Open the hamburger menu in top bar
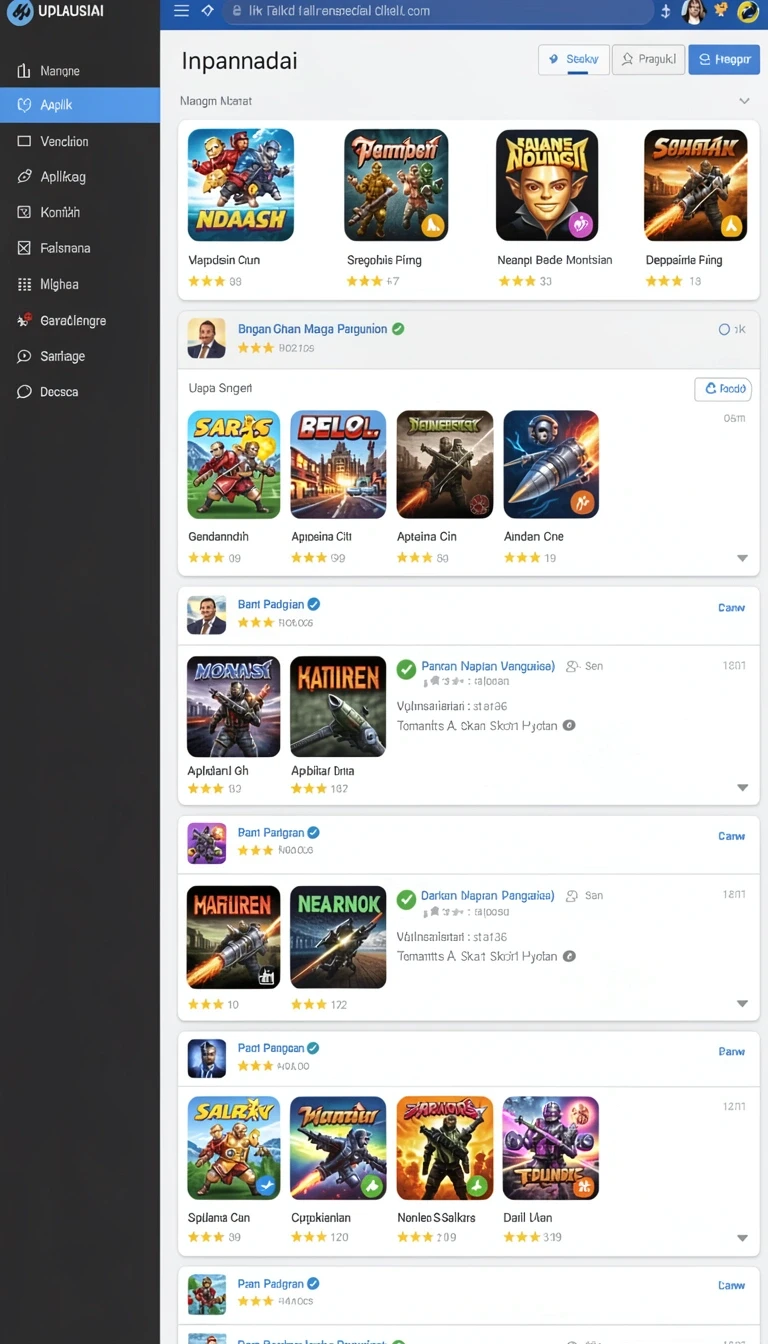Image resolution: width=768 pixels, height=1344 pixels. 181,11
